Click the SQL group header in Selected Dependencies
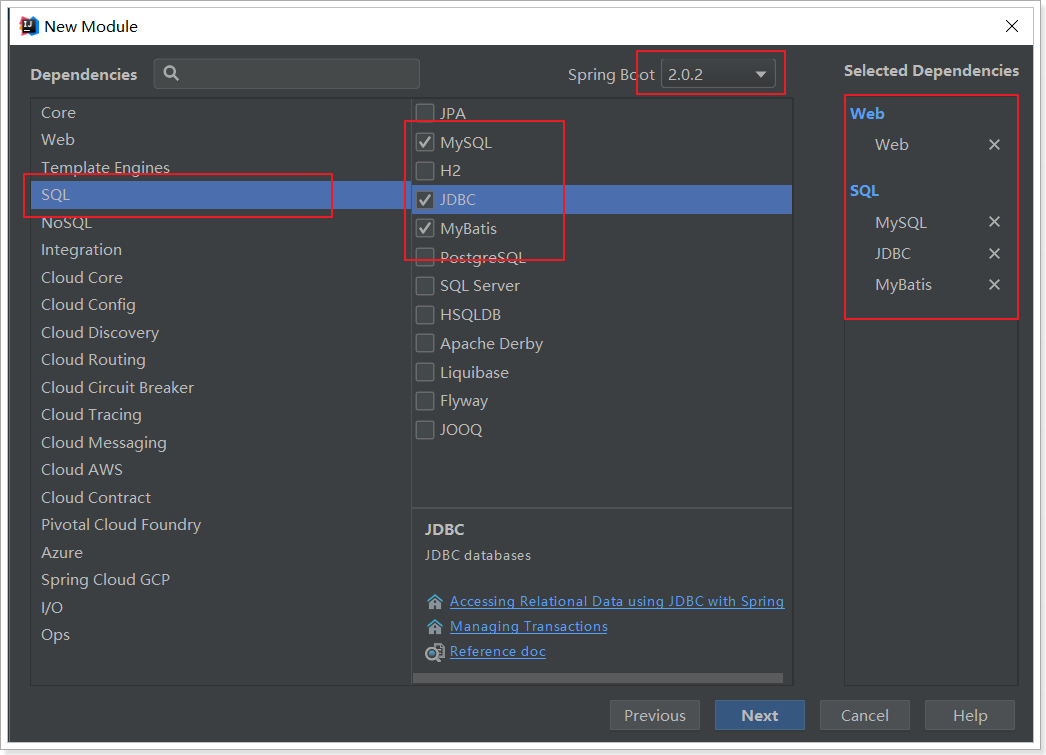Image resolution: width=1046 pixels, height=755 pixels. pos(865,191)
